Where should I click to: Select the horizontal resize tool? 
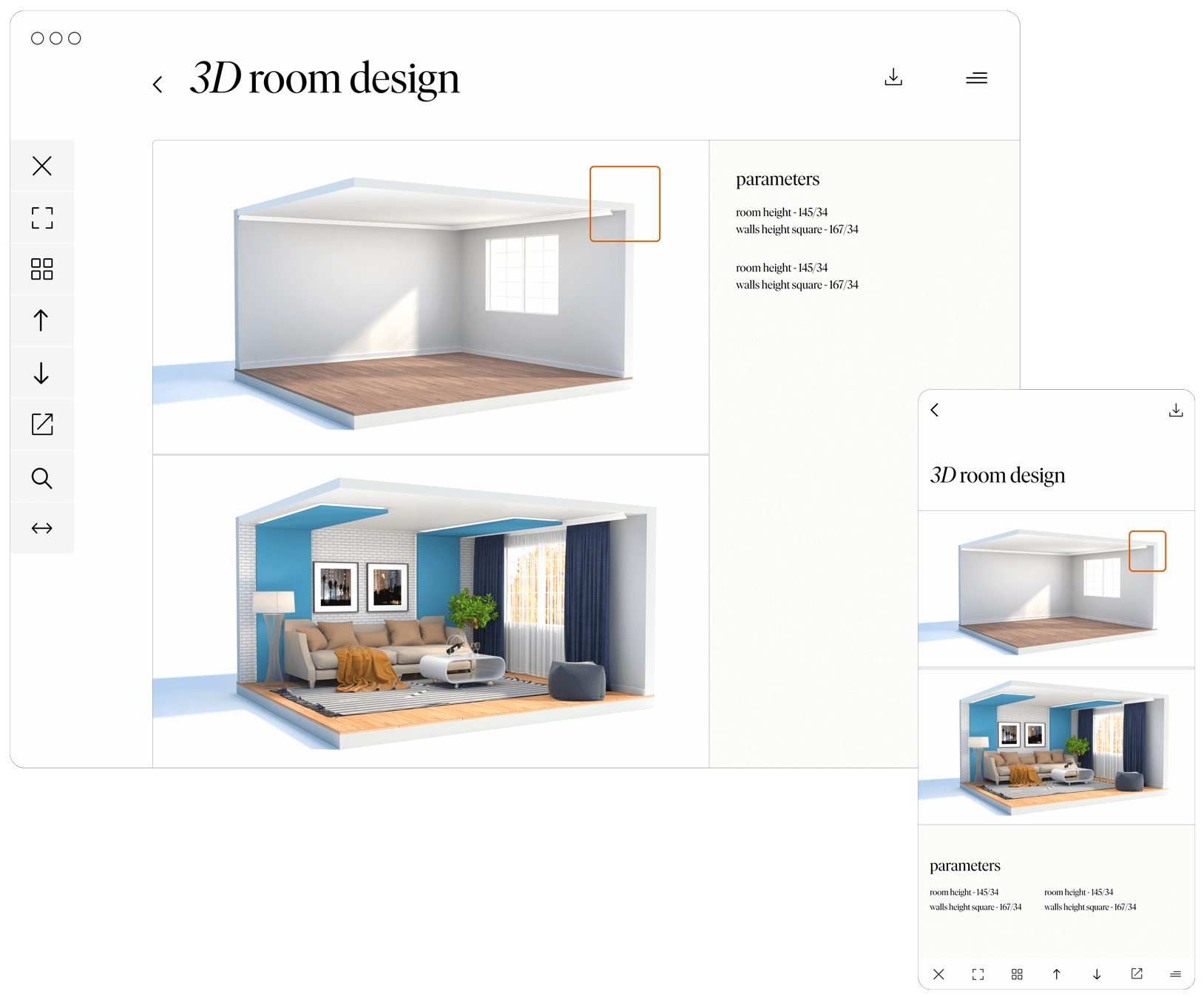(x=42, y=527)
